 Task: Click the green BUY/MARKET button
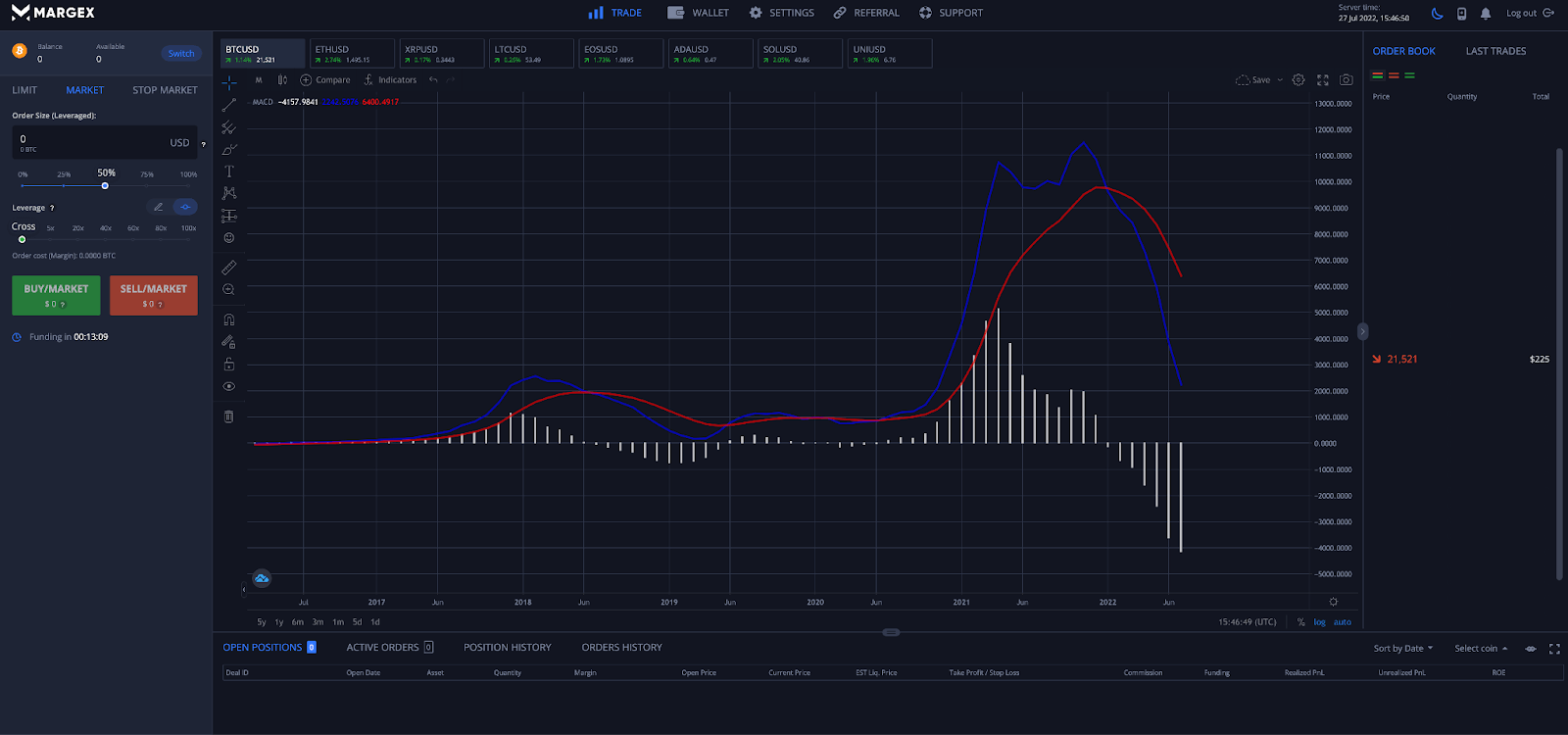[56, 295]
